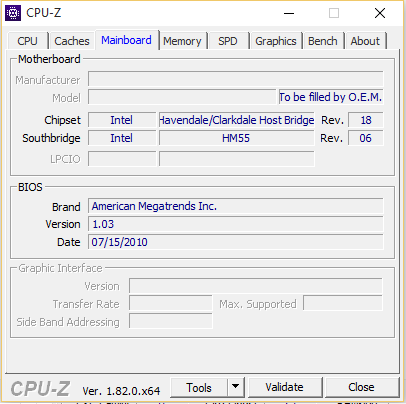Close the window with the X icon
Screen dimensions: 406x404
click(380, 13)
